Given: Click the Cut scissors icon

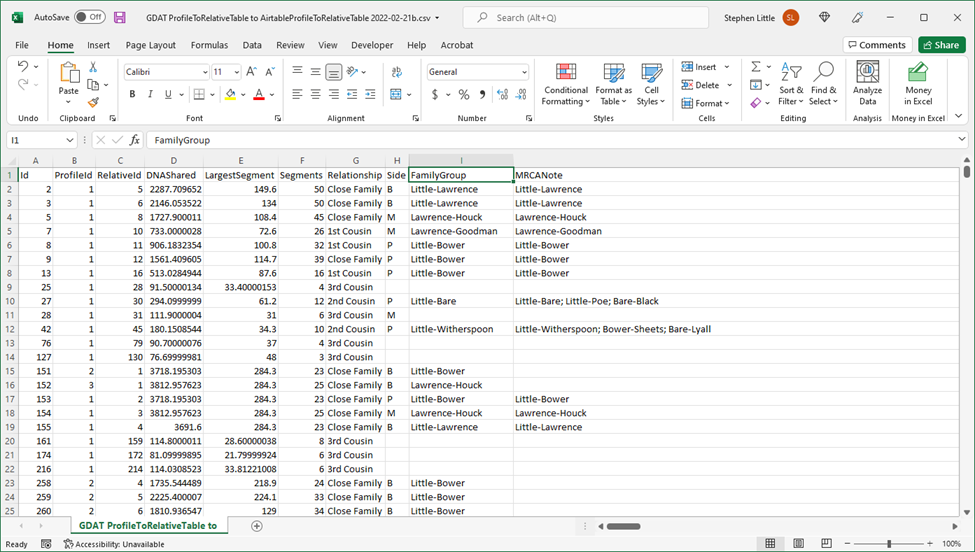Looking at the screenshot, I should [x=93, y=67].
